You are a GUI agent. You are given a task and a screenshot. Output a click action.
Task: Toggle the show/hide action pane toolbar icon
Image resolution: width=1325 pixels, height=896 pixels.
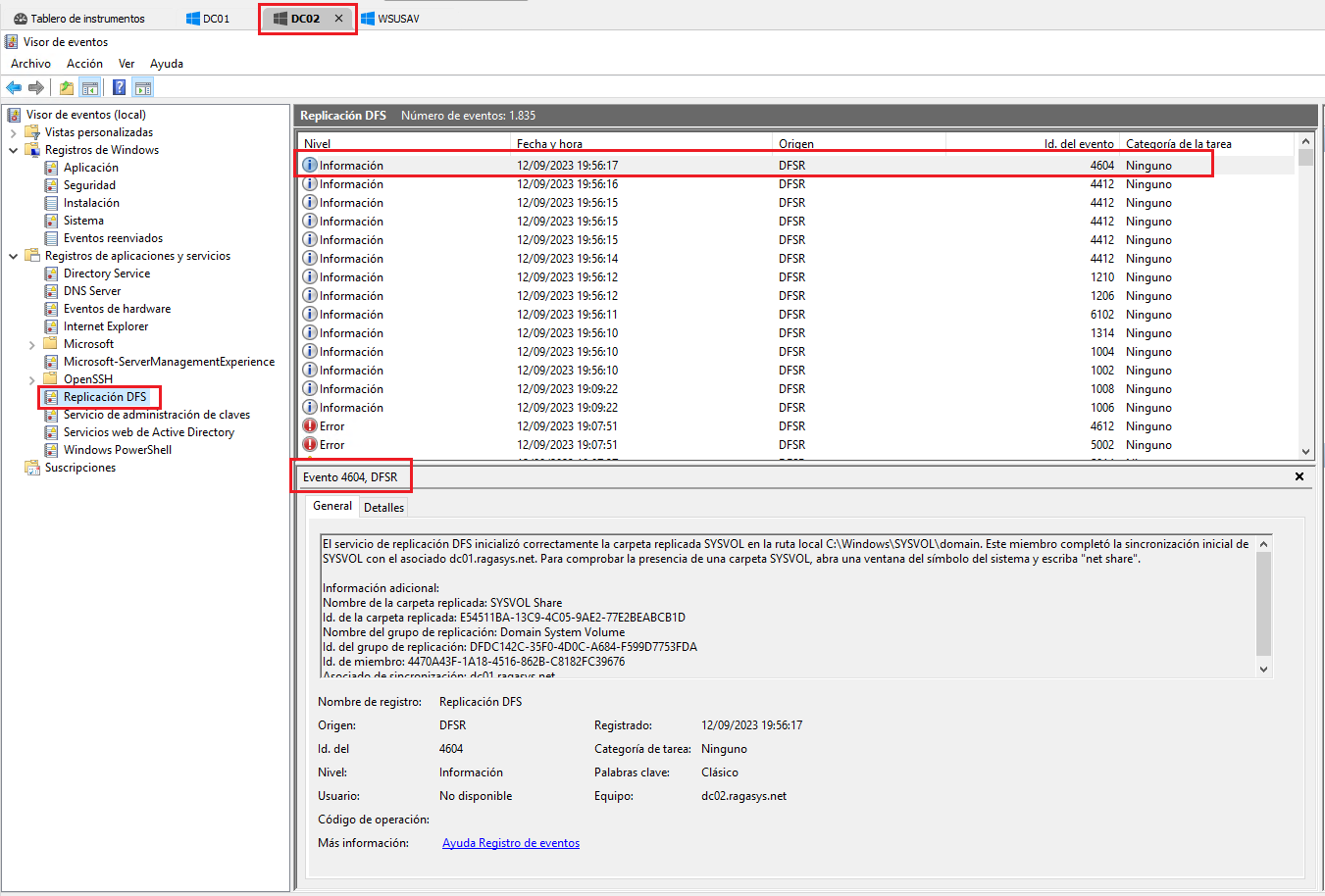click(143, 87)
